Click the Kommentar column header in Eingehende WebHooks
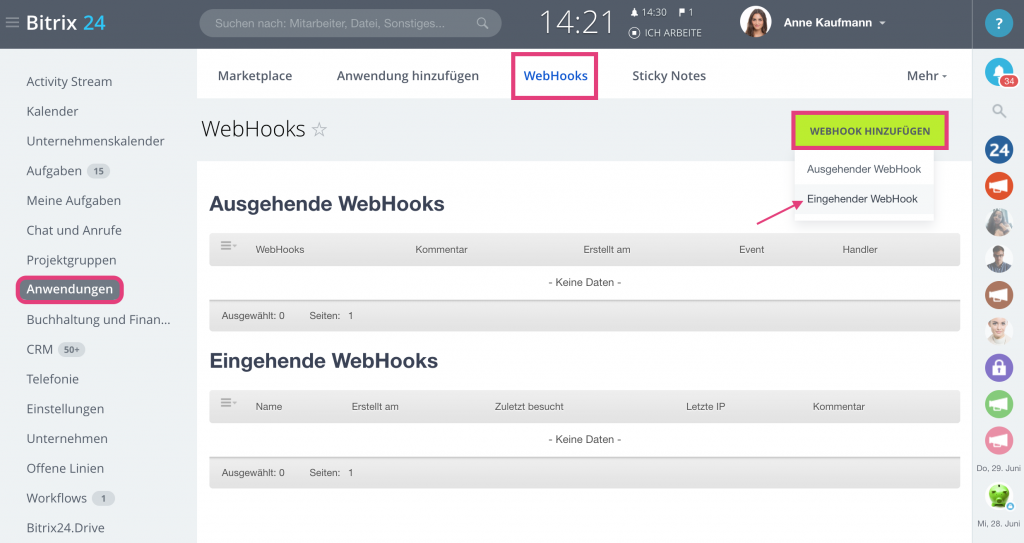 pyautogui.click(x=839, y=406)
